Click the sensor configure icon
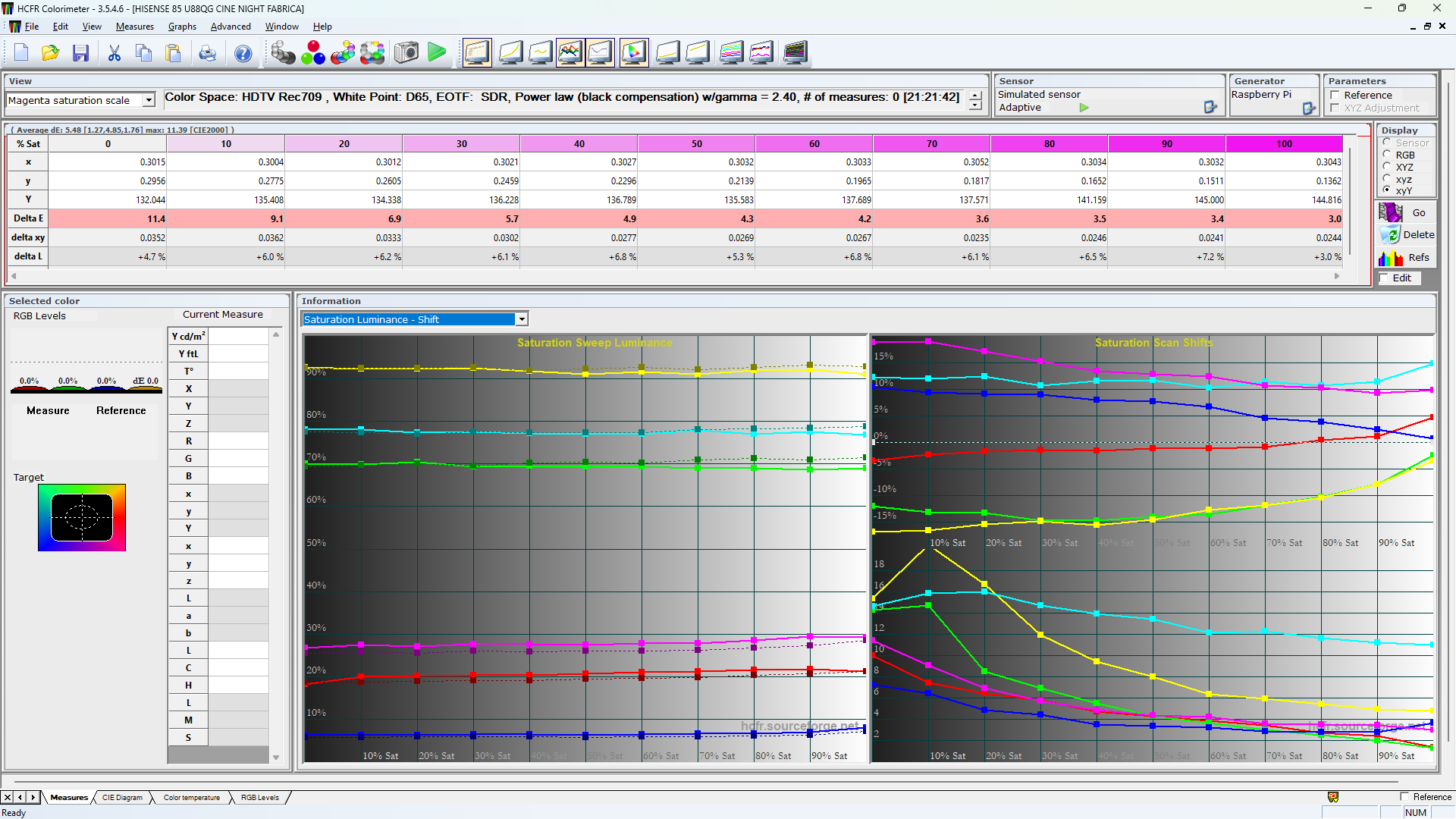The image size is (1456, 819). (1210, 107)
